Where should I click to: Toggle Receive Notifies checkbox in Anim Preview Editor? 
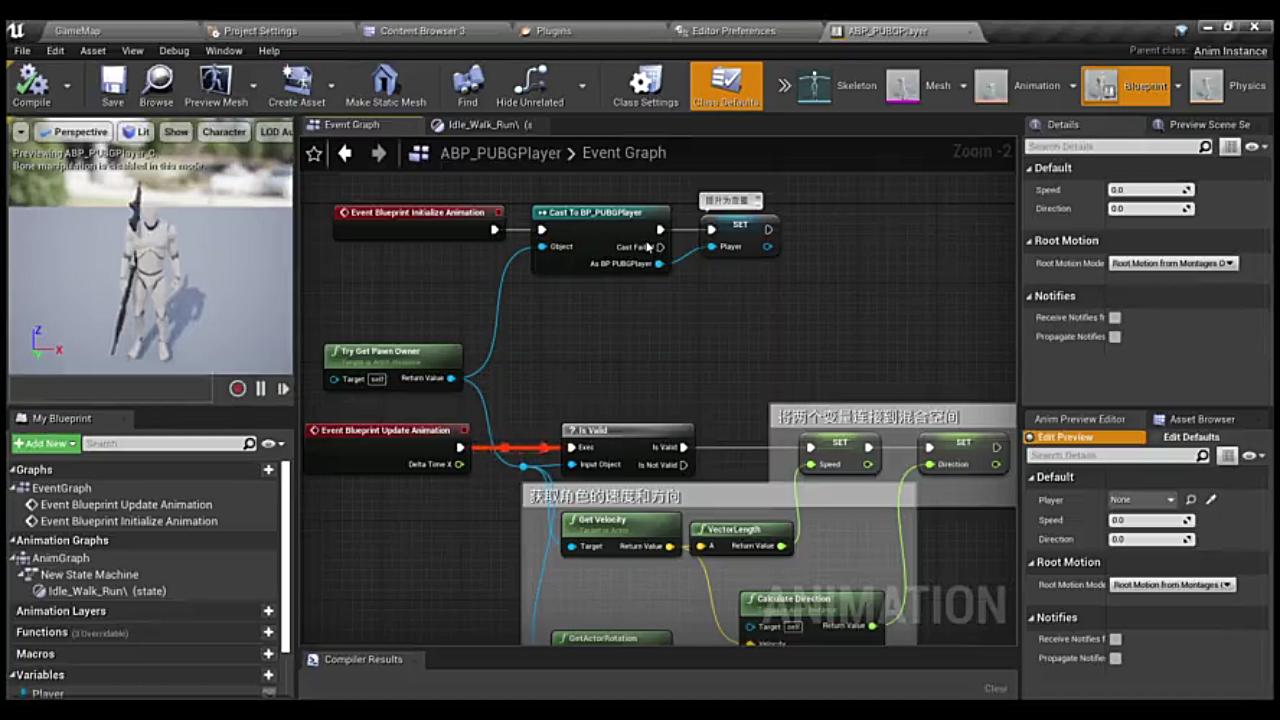click(x=1115, y=639)
